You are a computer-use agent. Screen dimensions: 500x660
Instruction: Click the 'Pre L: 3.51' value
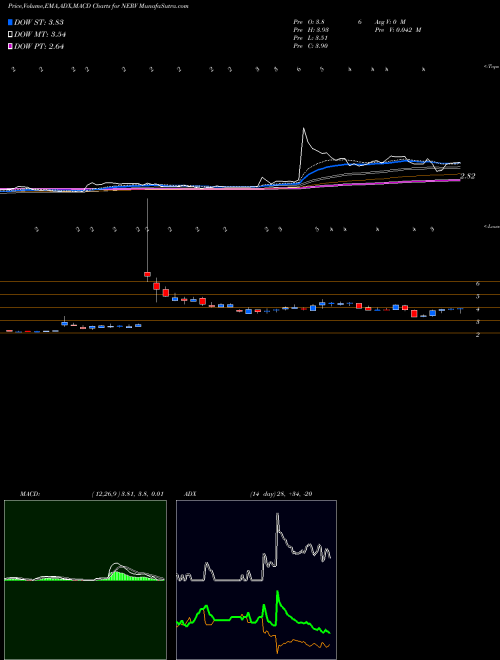pos(311,38)
